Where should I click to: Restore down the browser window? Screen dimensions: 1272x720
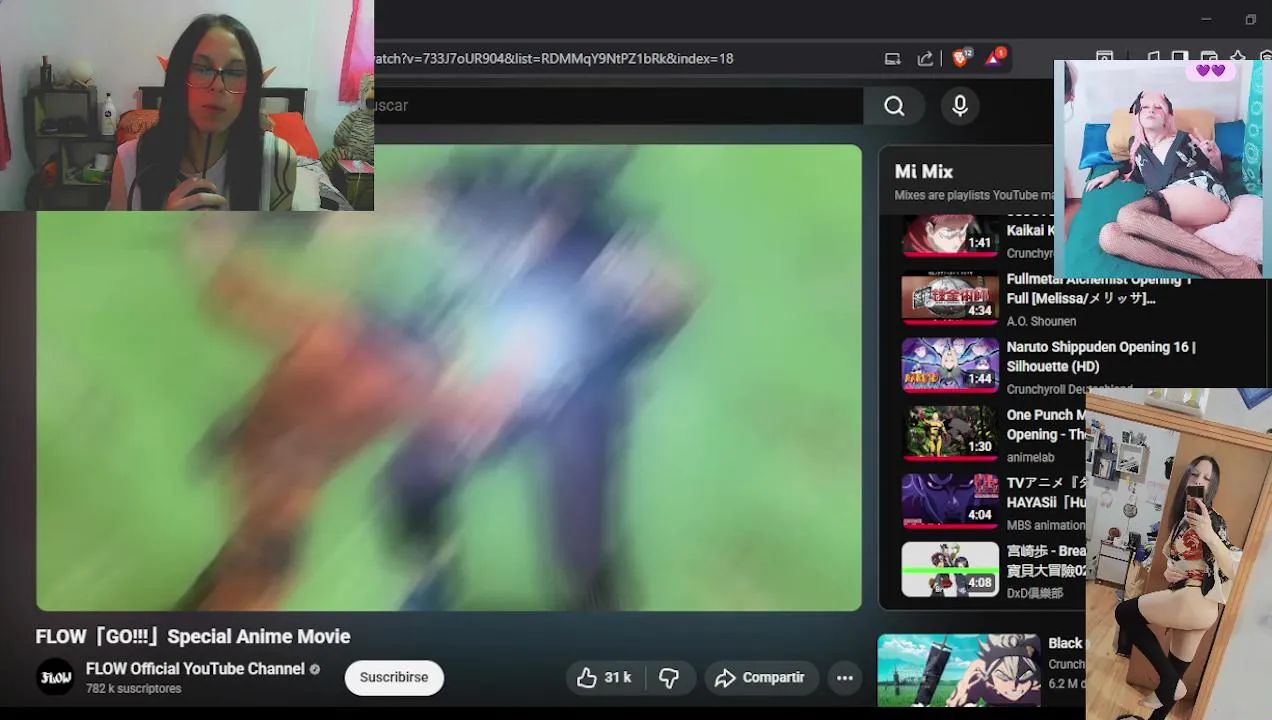point(1250,19)
